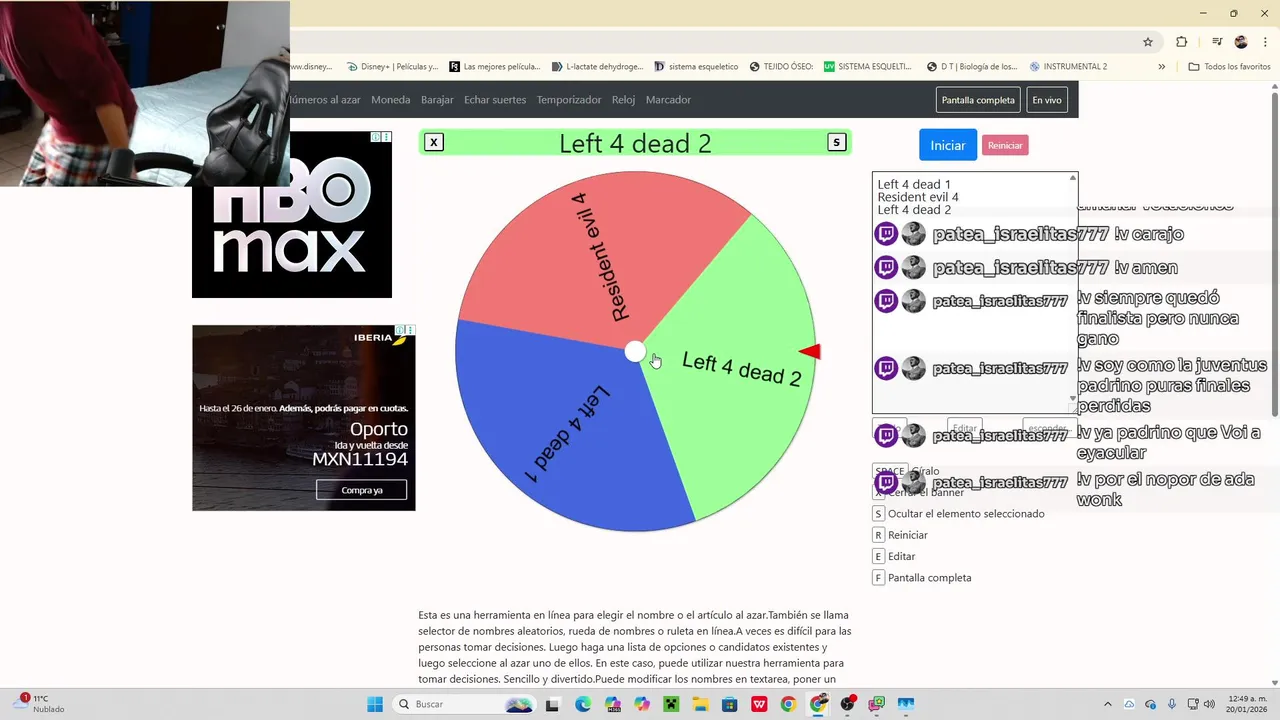Start the wheel with Iniciar button
Screen dimensions: 1280x720
[x=948, y=145]
